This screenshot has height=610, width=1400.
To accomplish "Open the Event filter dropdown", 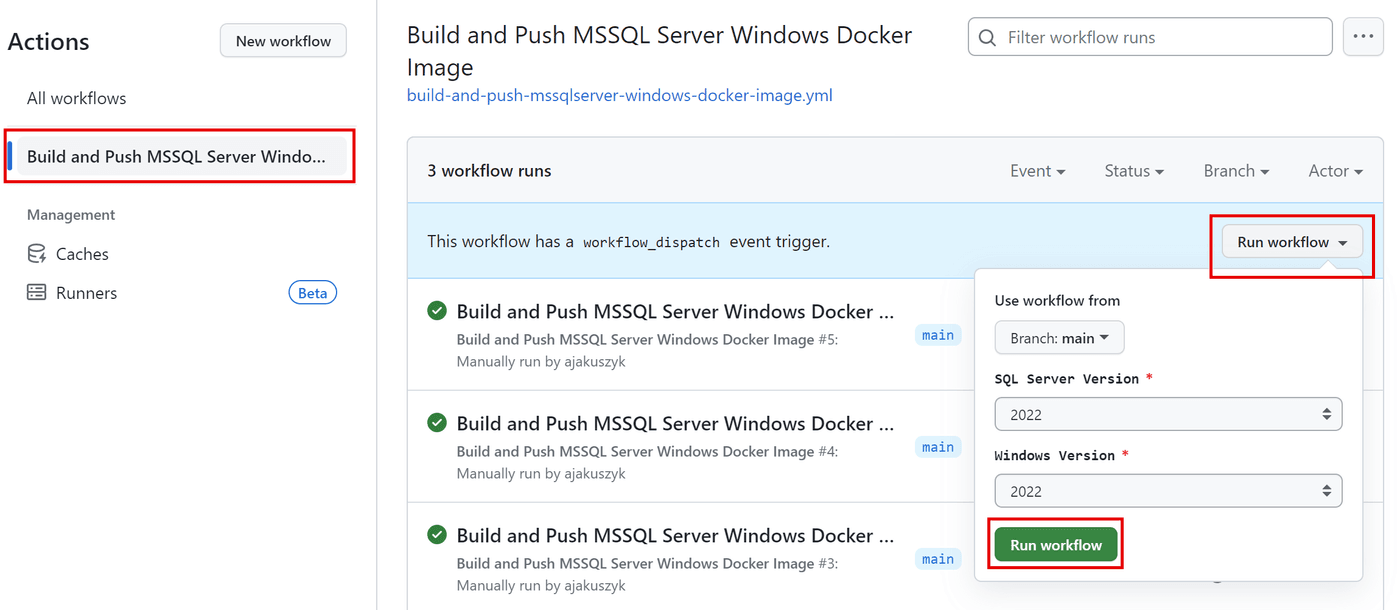I will point(1037,170).
